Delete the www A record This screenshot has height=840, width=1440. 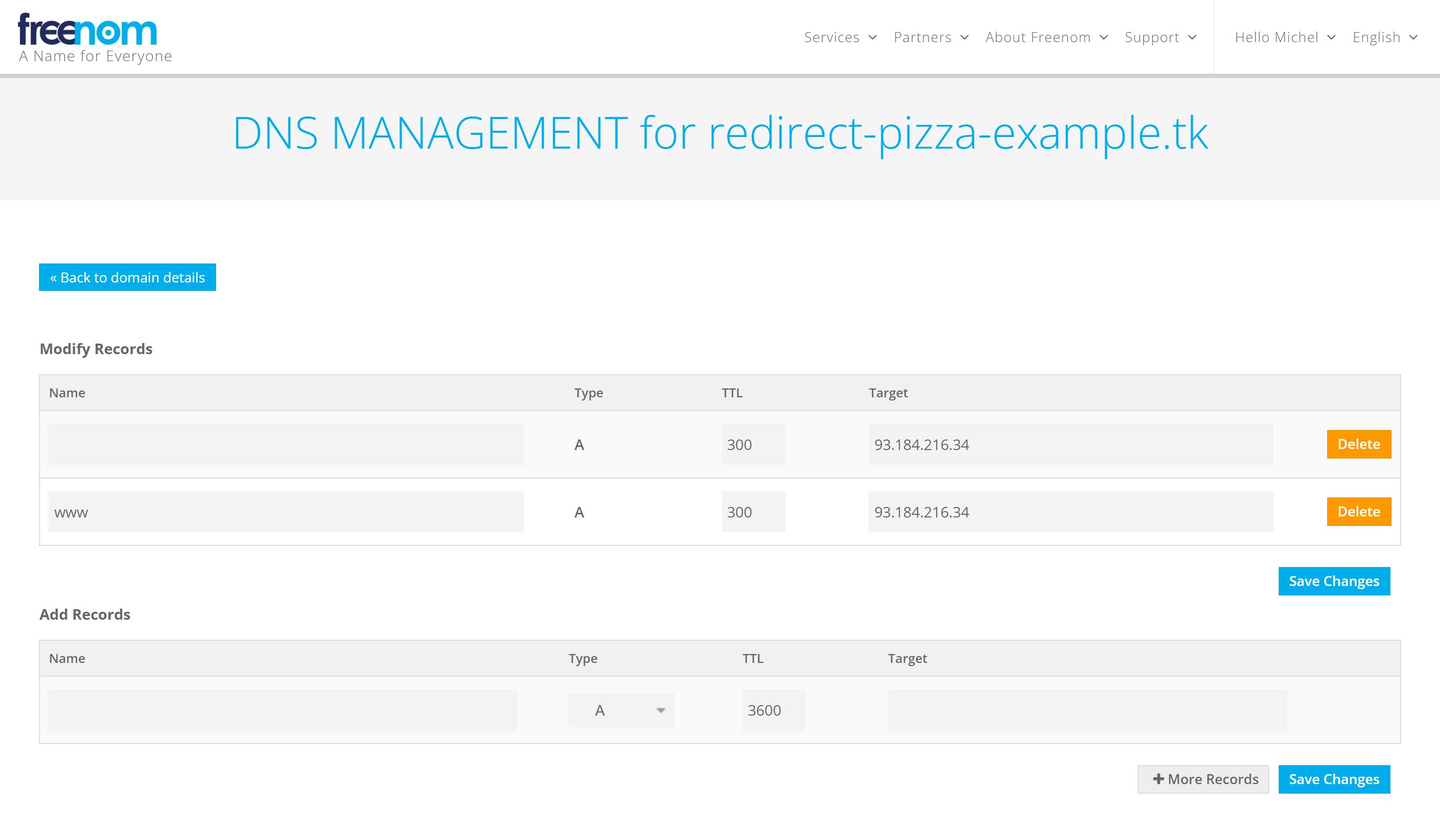[x=1358, y=511]
